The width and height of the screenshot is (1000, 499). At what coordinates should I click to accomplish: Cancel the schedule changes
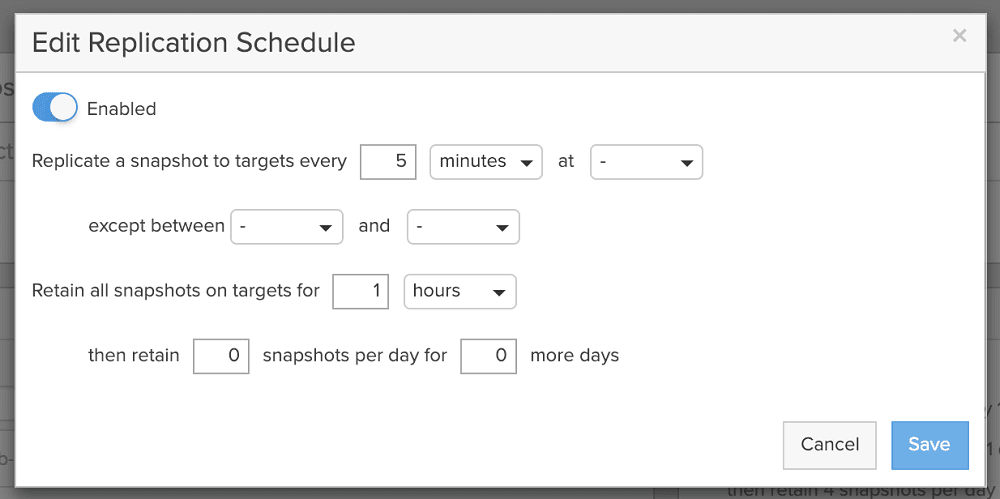pos(830,445)
